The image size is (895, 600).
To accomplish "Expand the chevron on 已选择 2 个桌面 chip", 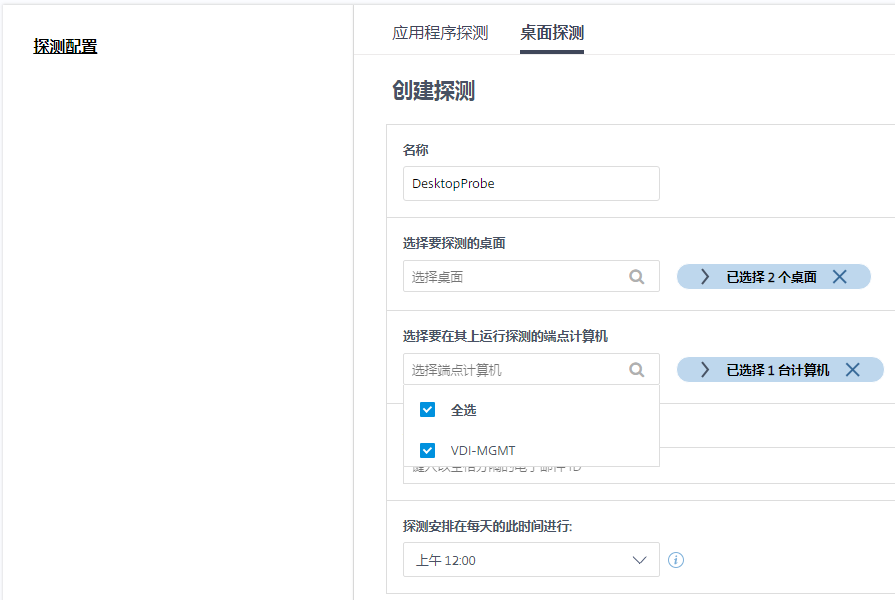I will click(x=704, y=277).
